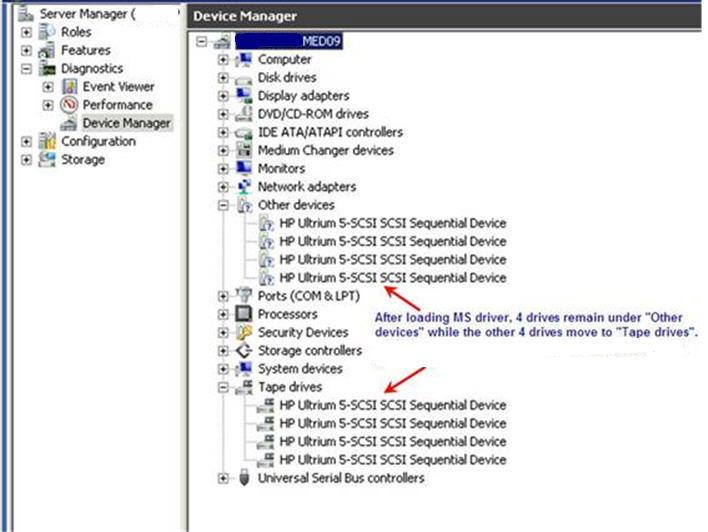Expand the Storage controllers category
The height and width of the screenshot is (532, 708).
(x=223, y=350)
